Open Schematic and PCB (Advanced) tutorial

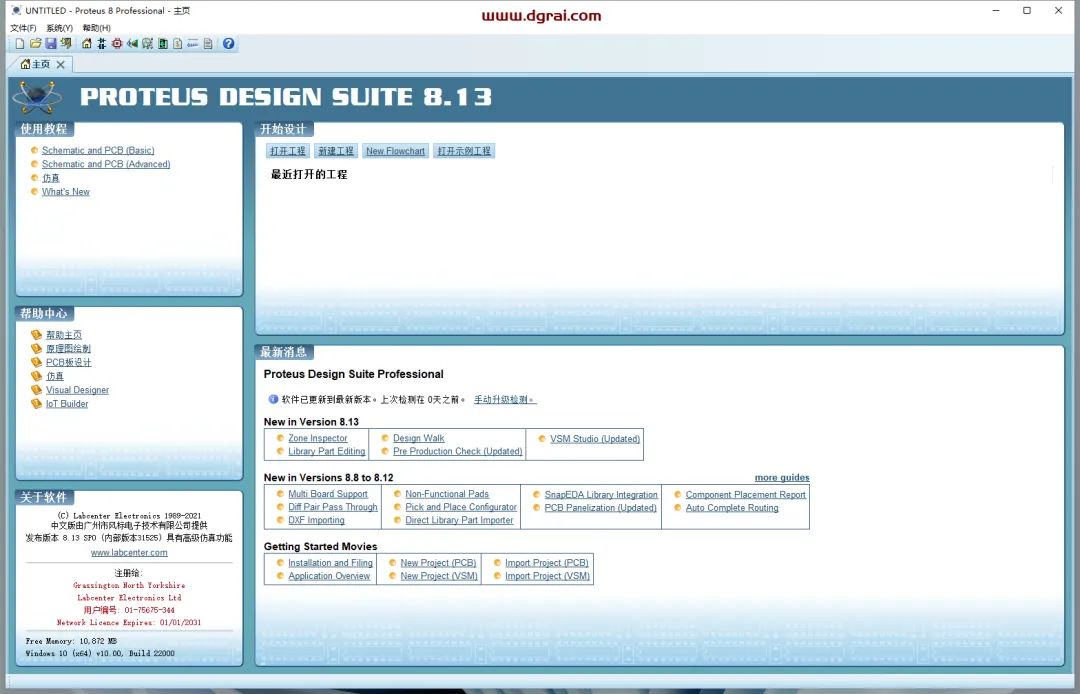click(106, 164)
